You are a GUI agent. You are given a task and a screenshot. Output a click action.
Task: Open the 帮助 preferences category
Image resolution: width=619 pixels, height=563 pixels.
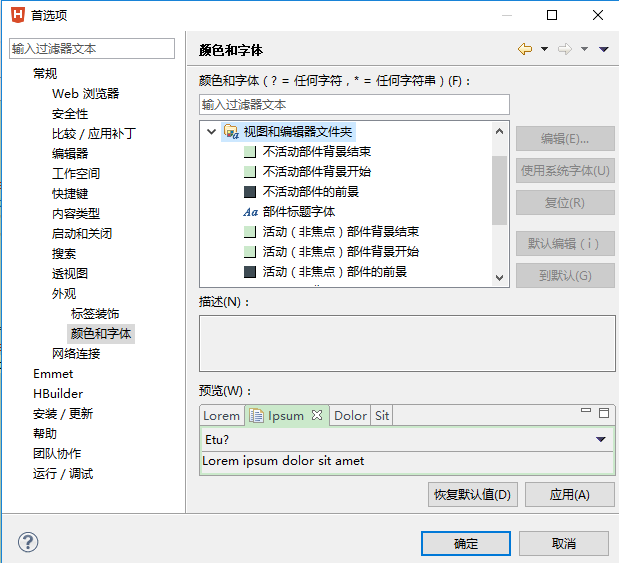[45, 434]
